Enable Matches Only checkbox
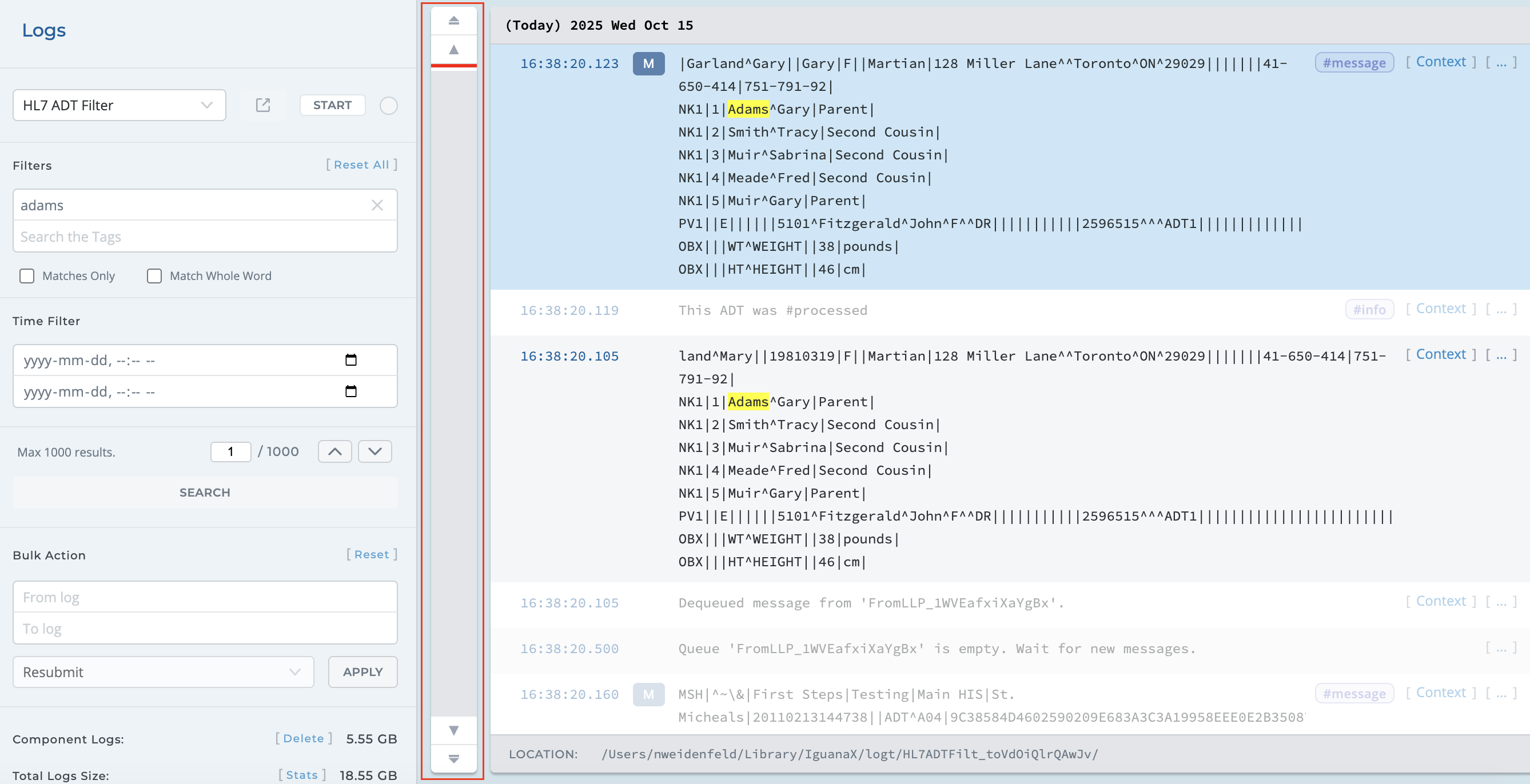1530x784 pixels. tap(27, 276)
